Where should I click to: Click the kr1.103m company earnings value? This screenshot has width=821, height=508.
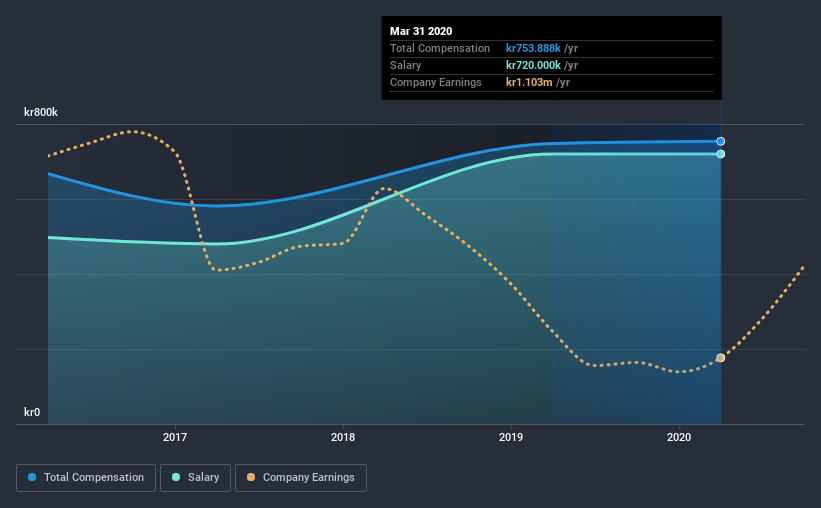coord(529,82)
